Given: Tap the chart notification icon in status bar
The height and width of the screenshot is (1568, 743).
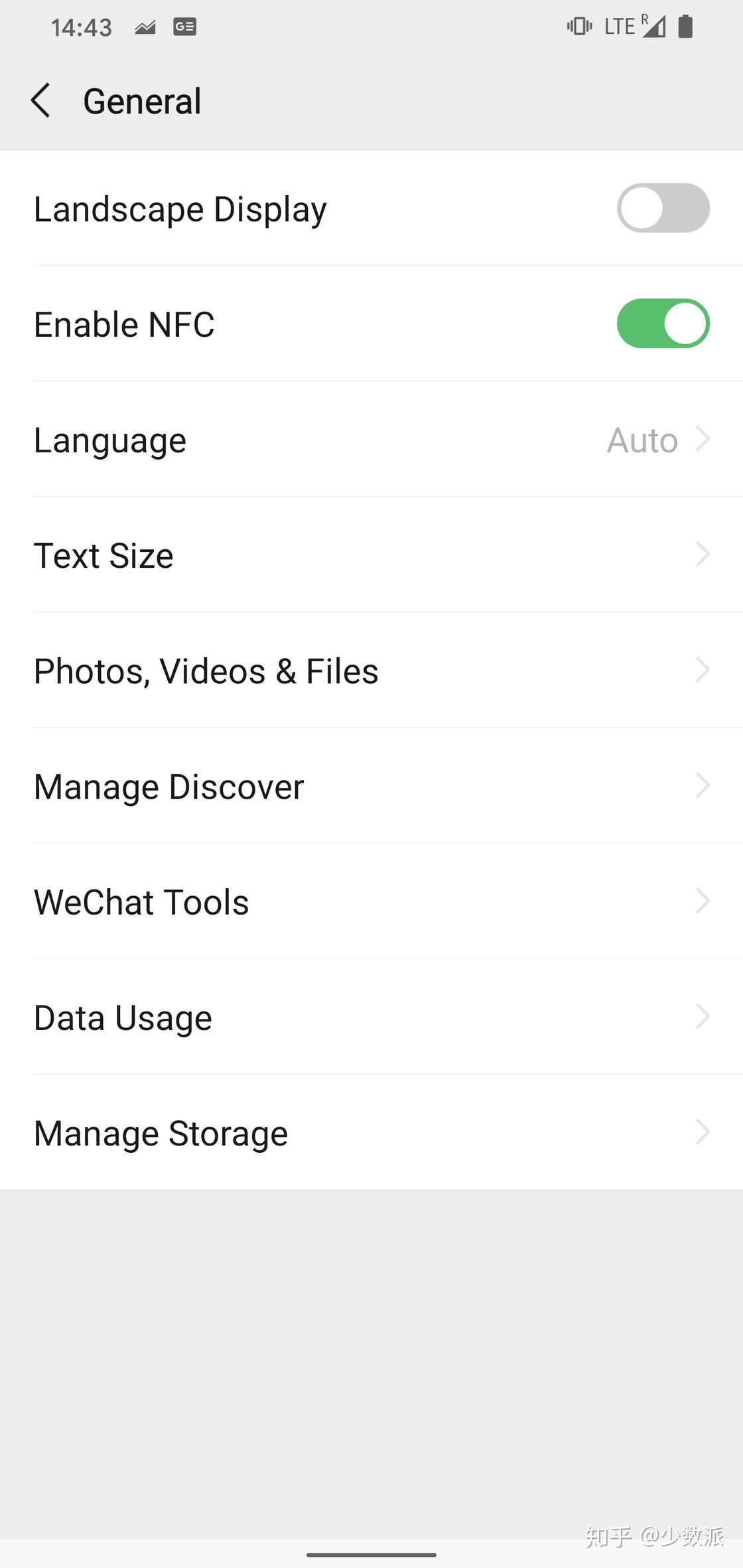Looking at the screenshot, I should click(145, 27).
